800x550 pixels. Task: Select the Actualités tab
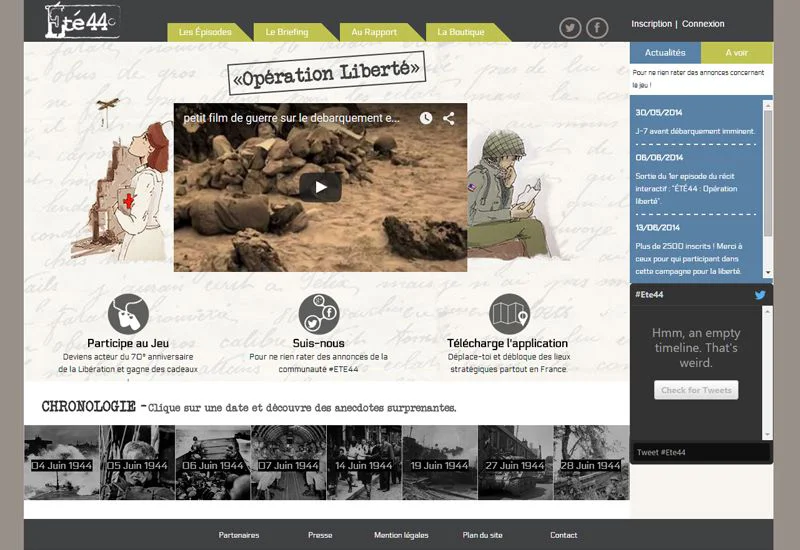click(665, 52)
